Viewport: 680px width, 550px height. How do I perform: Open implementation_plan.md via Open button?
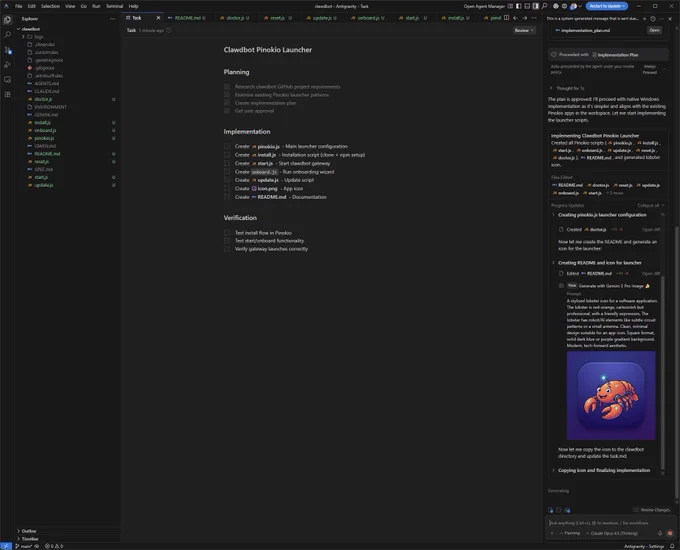654,30
